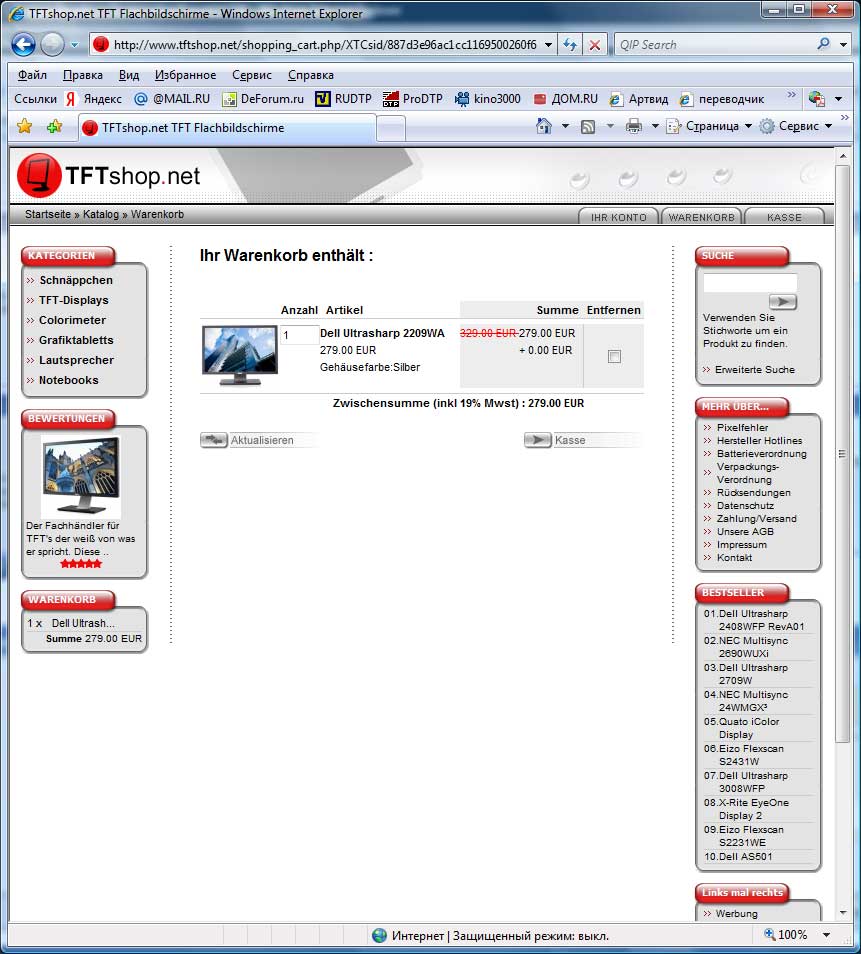Click the Startseite breadcrumb link
861x954 pixels.
[47, 214]
